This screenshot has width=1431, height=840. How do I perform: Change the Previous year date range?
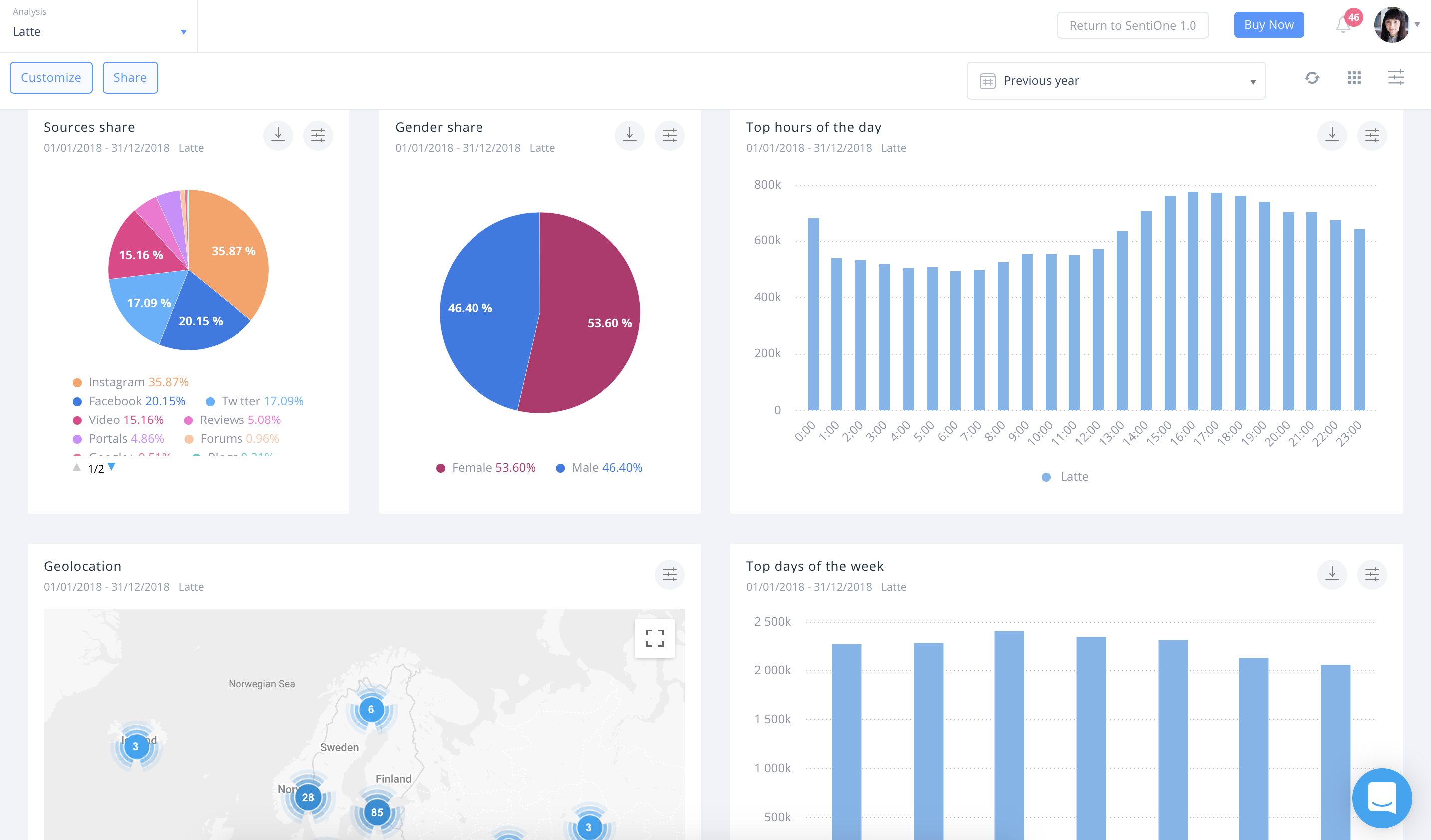coord(1116,80)
